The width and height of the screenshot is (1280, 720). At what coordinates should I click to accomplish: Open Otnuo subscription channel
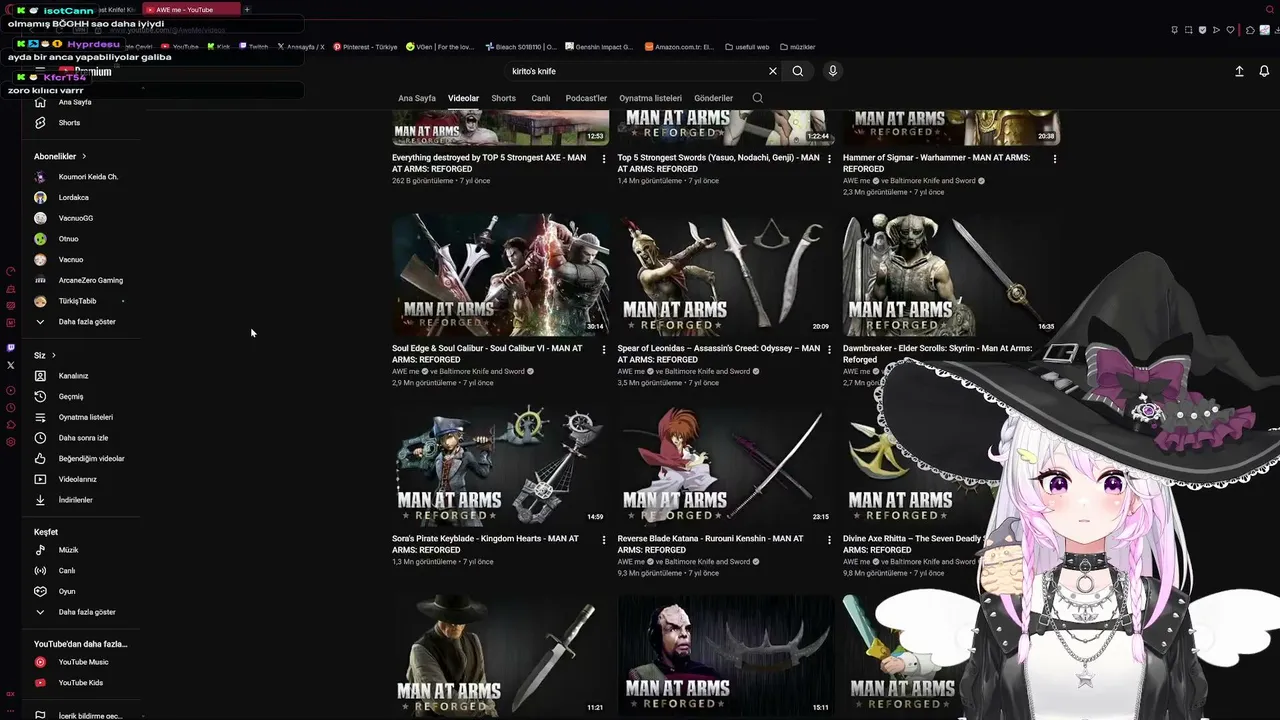[68, 239]
